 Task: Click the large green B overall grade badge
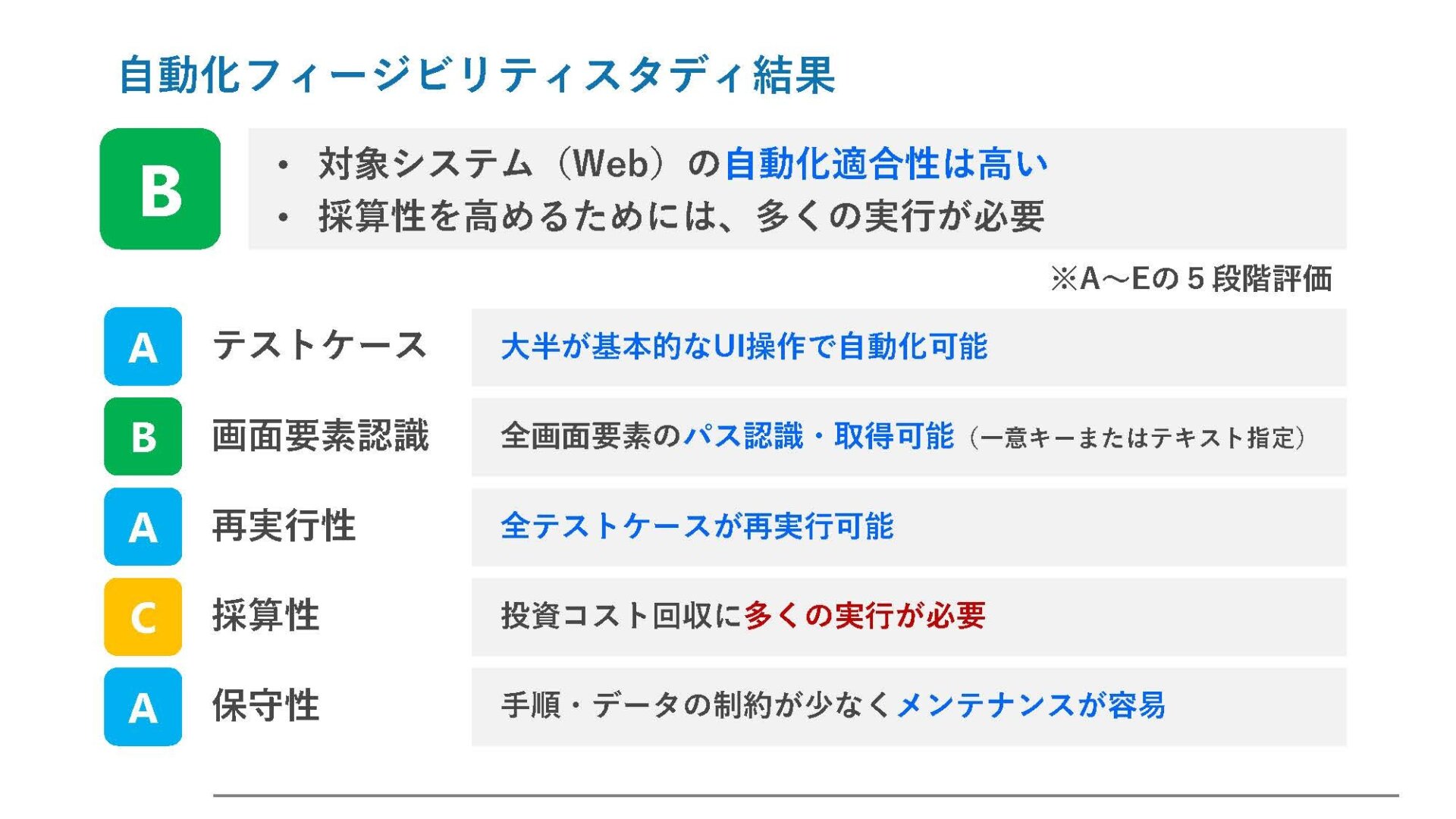click(x=160, y=189)
